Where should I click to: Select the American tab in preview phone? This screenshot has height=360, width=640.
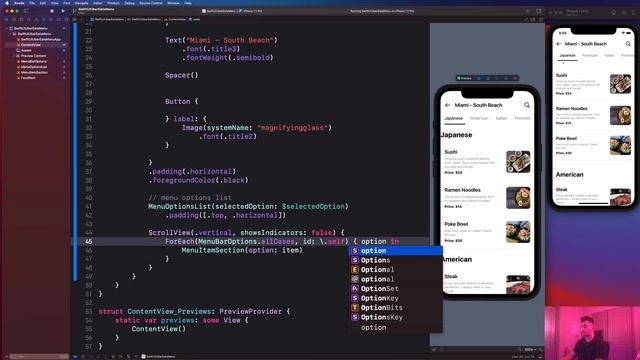pyautogui.click(x=479, y=118)
